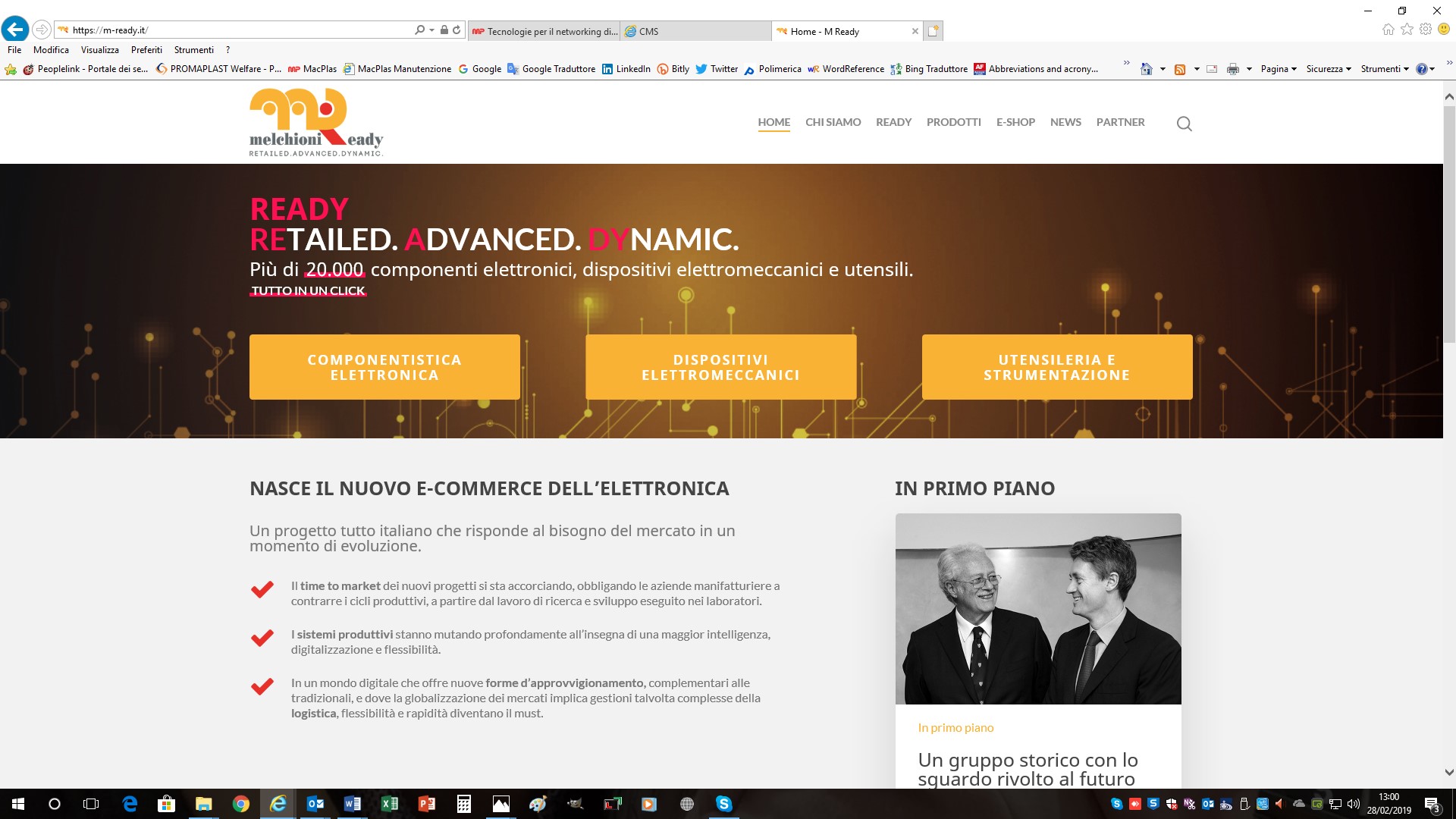Click the CHI SIAMO nav link
This screenshot has height=819, width=1456.
tap(833, 122)
